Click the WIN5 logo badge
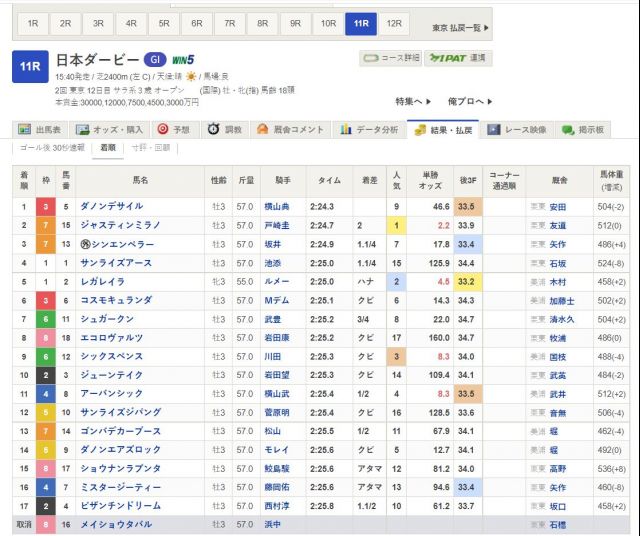 183,60
